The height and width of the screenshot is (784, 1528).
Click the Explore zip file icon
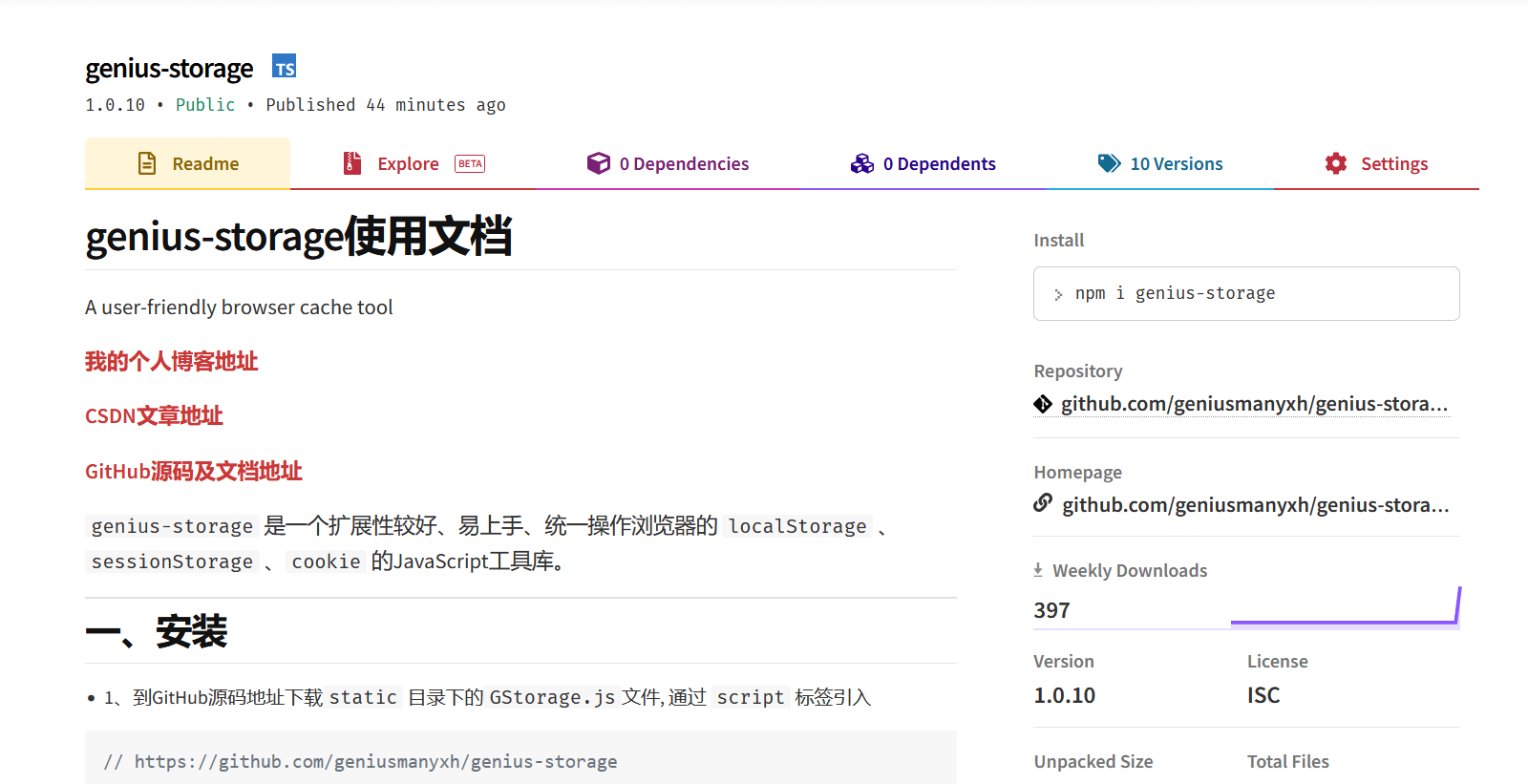click(x=352, y=163)
